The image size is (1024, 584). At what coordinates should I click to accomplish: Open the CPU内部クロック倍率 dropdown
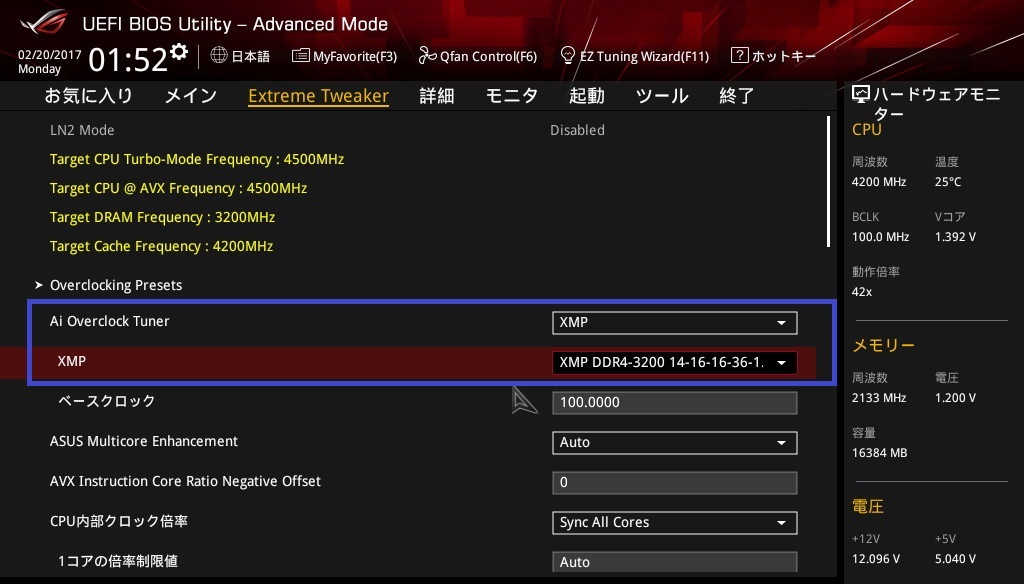[675, 522]
